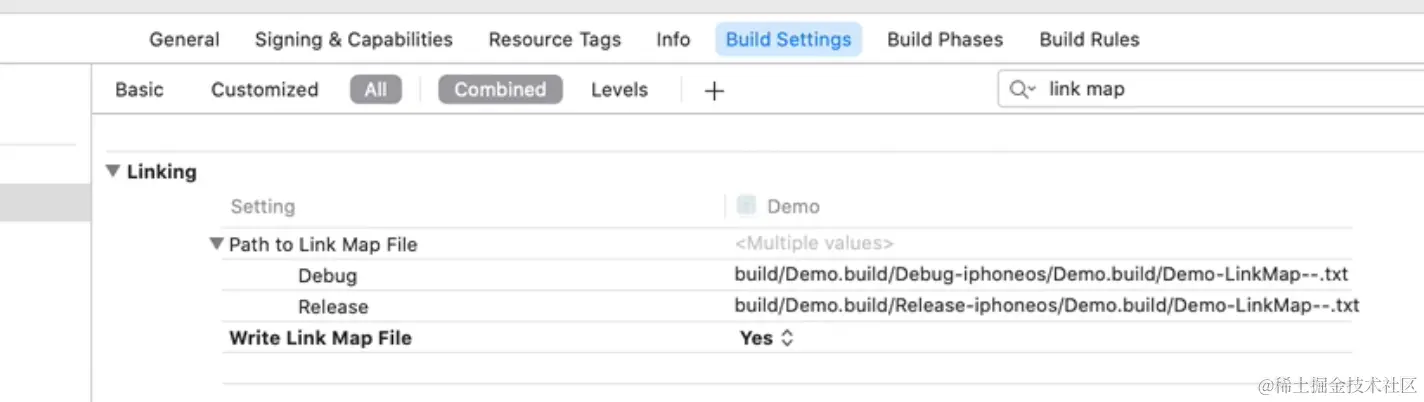Click the search magnifier icon

1021,89
